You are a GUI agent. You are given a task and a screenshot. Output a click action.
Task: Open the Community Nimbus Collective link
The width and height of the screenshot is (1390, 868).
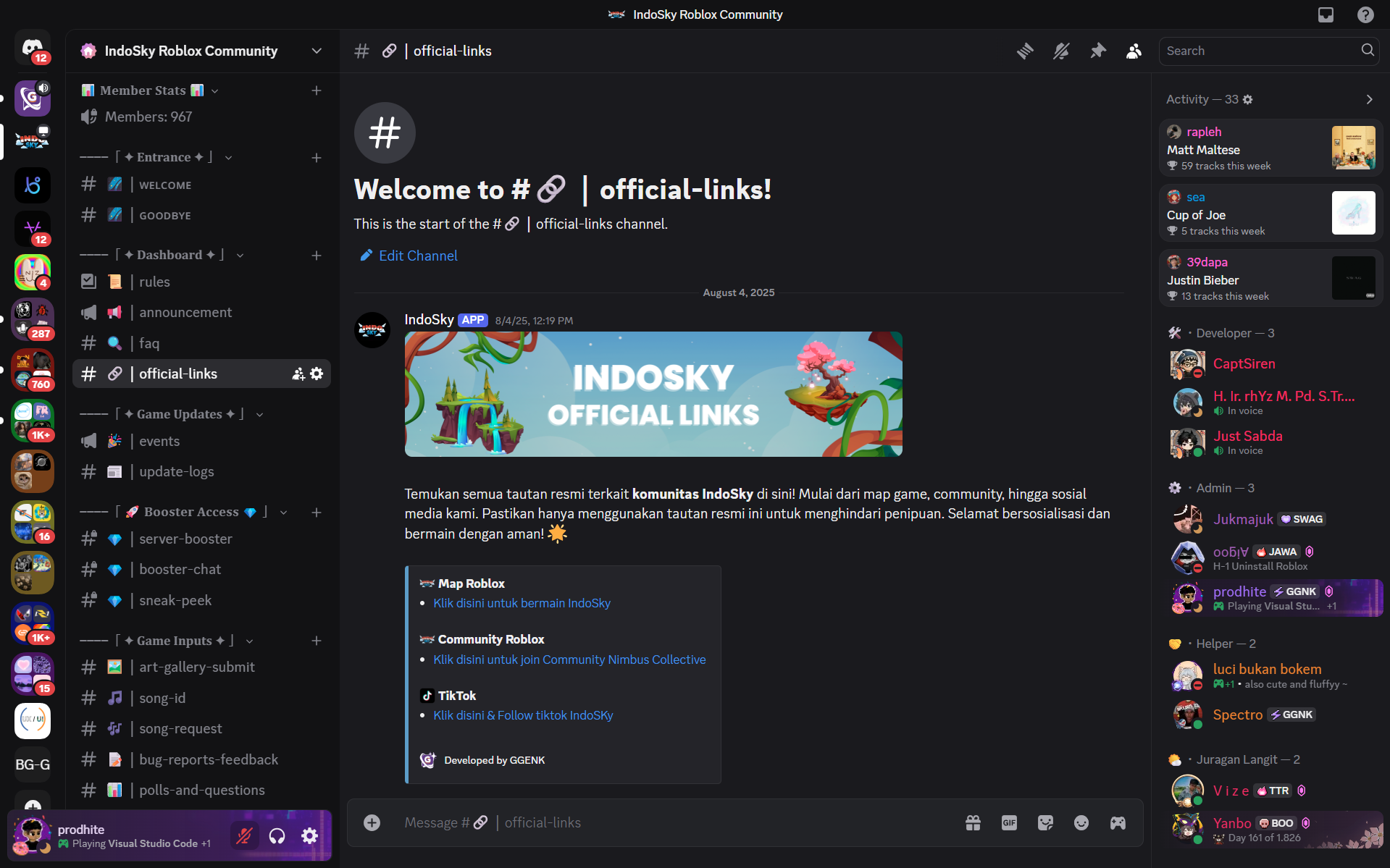(569, 660)
